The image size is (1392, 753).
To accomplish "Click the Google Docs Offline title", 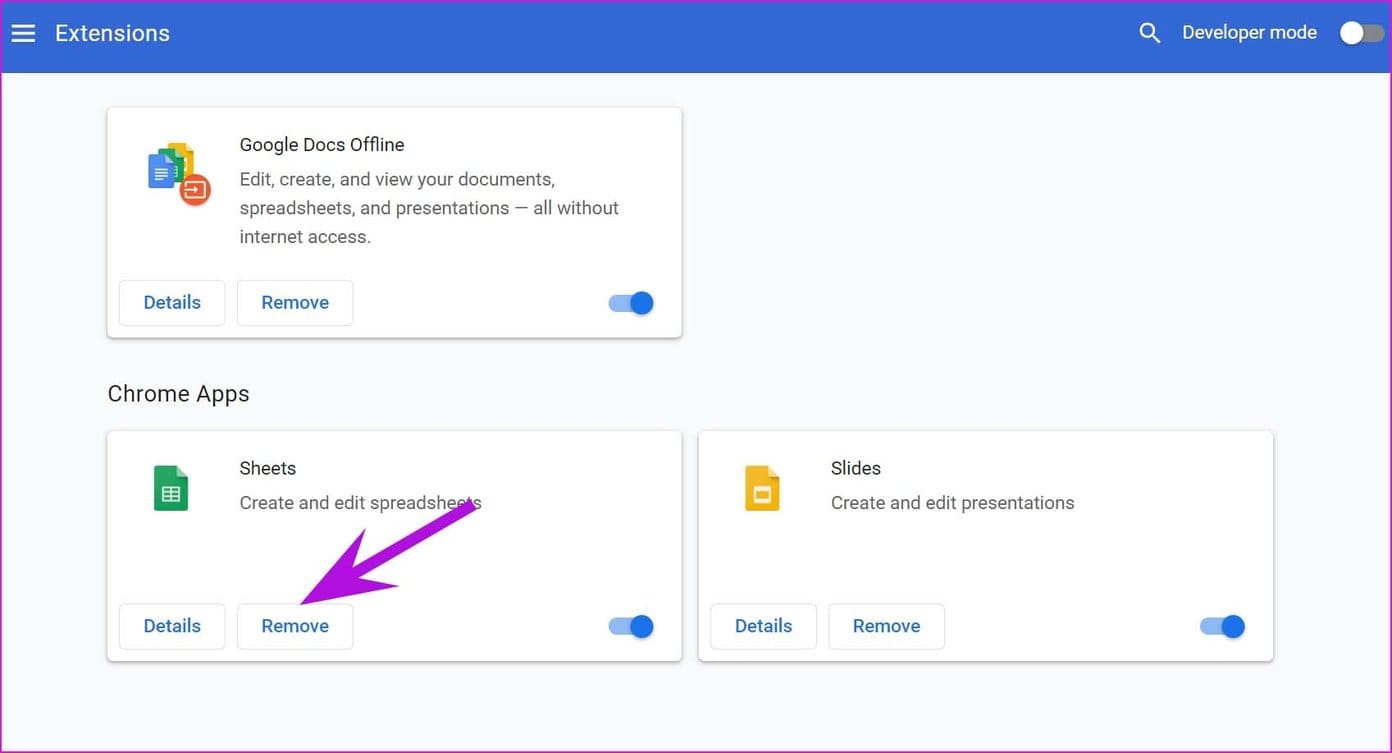I will pyautogui.click(x=322, y=145).
